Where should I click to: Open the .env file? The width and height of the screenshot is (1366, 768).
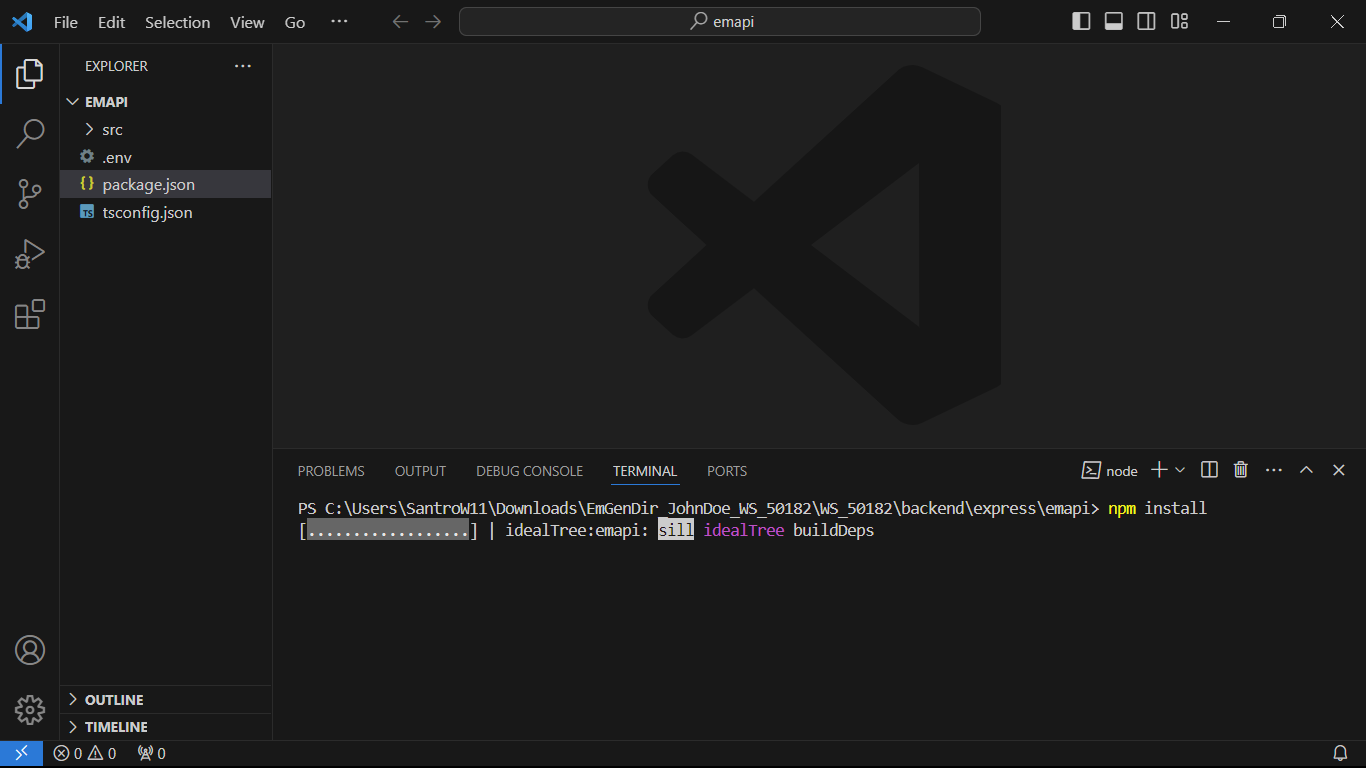[165, 157]
